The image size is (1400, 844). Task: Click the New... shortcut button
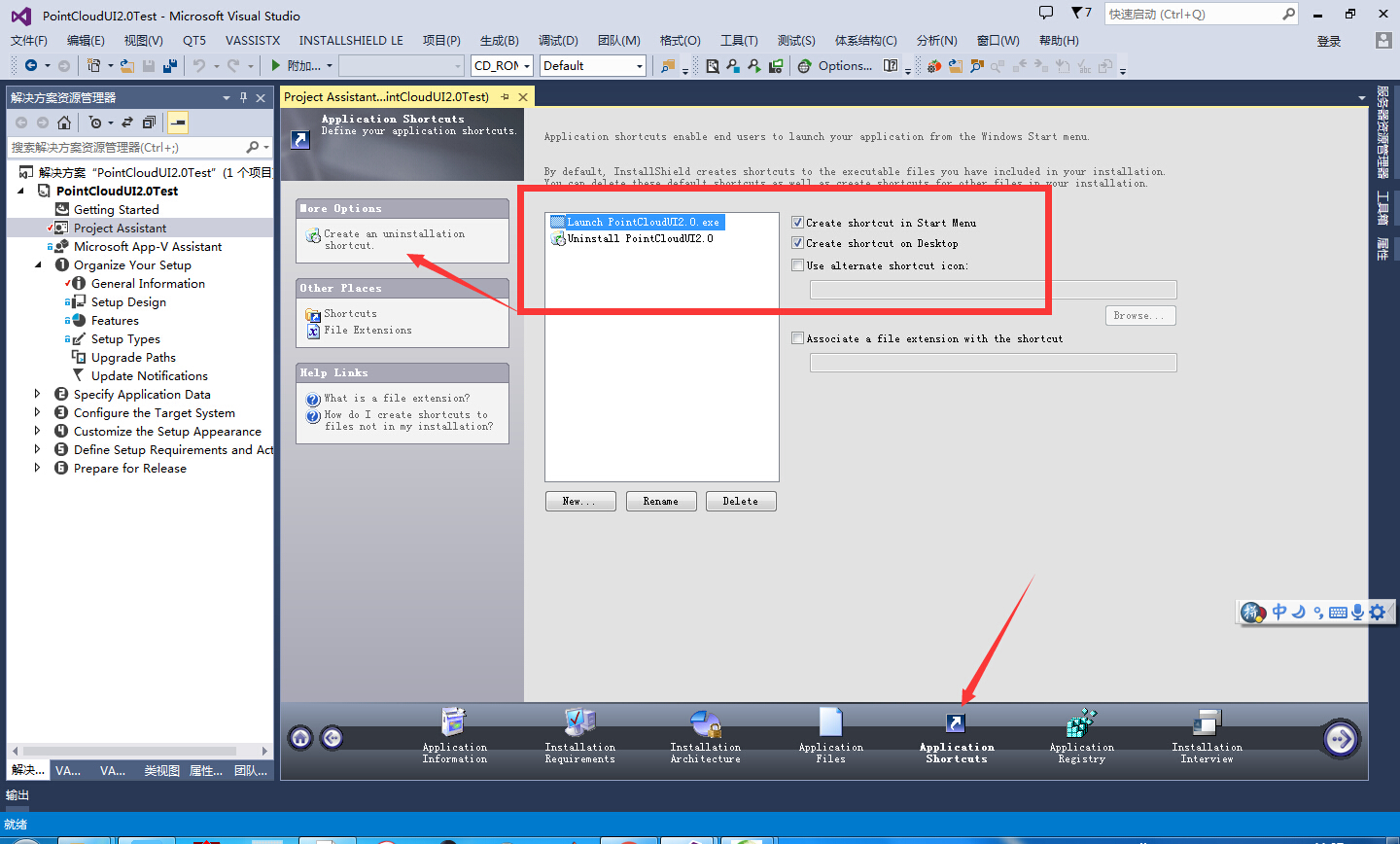[x=579, y=501]
